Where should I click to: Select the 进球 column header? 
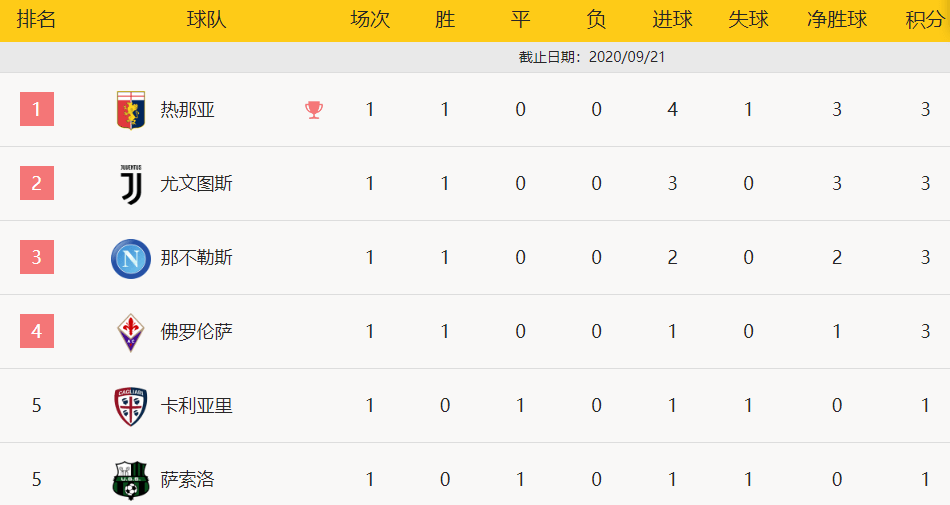[673, 19]
